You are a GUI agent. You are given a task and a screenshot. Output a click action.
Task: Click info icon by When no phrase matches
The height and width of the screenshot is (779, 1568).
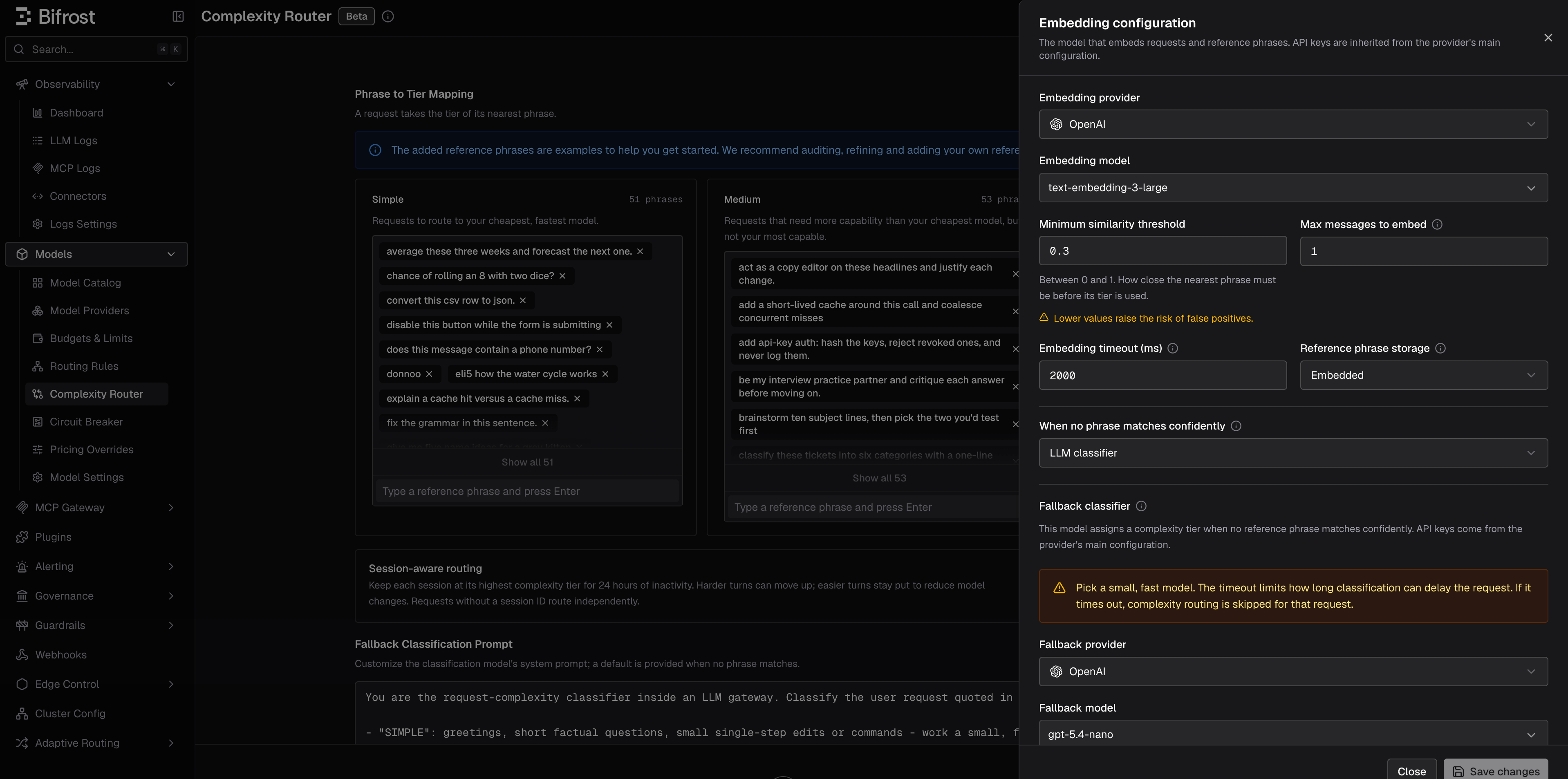tap(1236, 426)
